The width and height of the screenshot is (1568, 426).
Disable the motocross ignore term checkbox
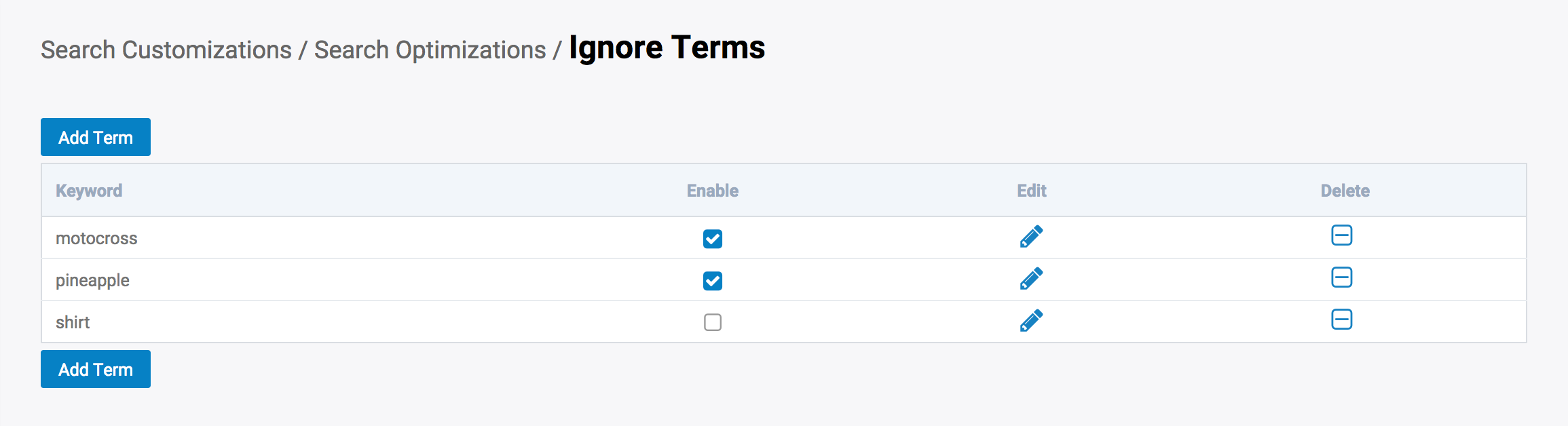tap(713, 239)
